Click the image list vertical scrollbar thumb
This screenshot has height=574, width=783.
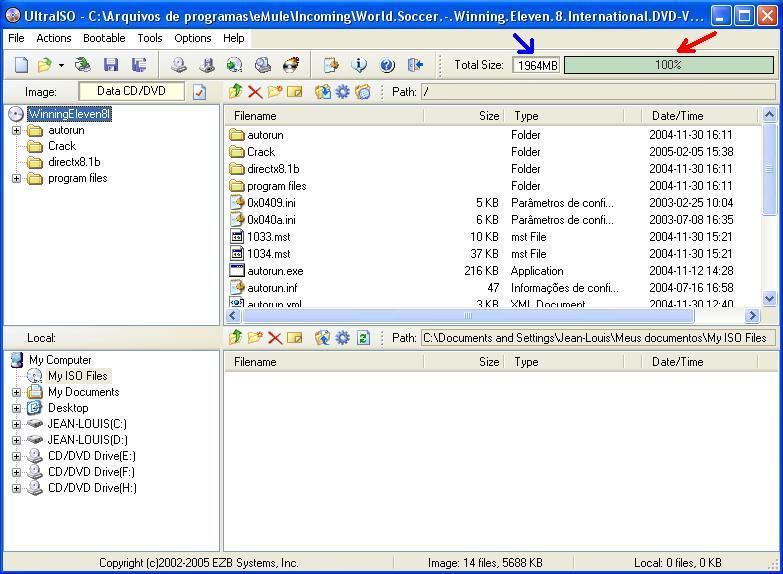[x=770, y=169]
